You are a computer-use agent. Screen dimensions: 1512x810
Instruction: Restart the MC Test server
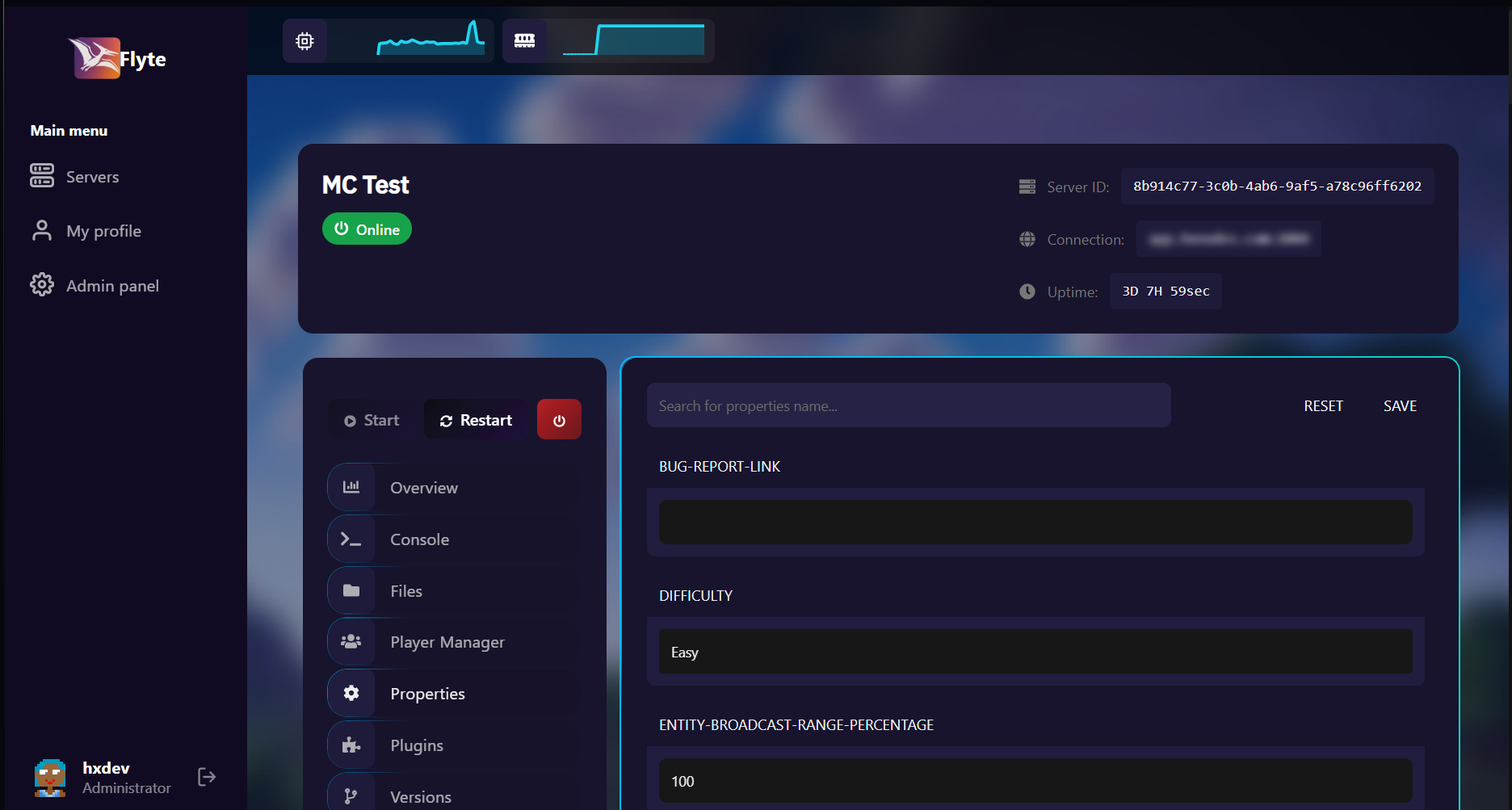(x=476, y=420)
